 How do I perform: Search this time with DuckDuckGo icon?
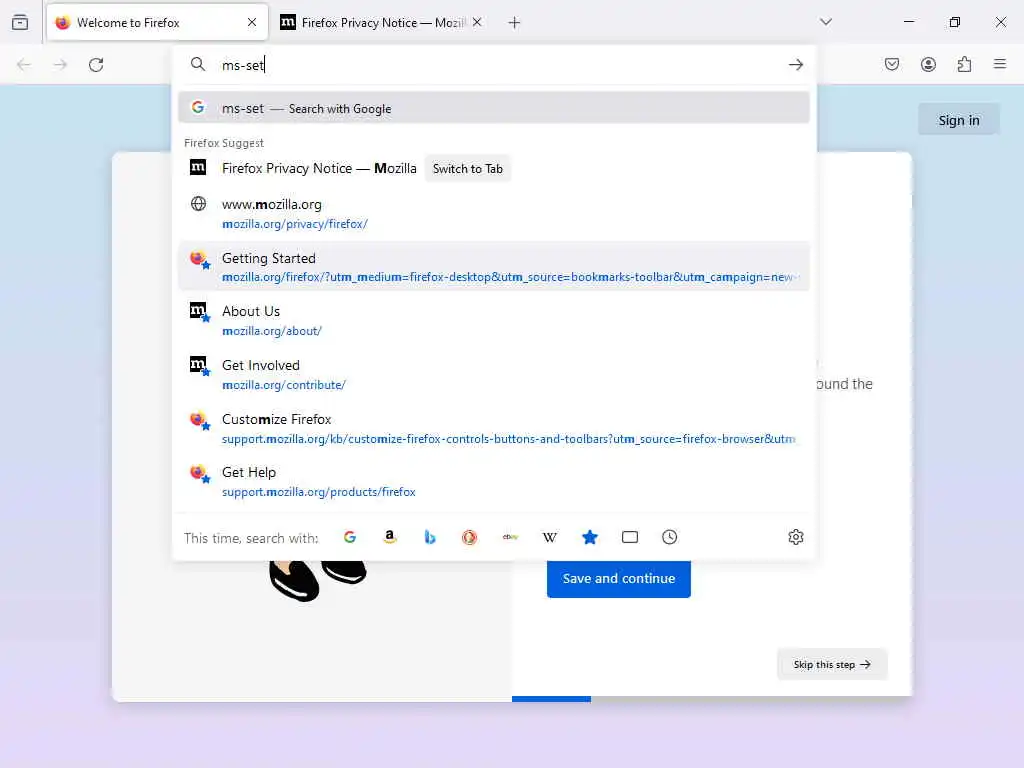pos(470,537)
